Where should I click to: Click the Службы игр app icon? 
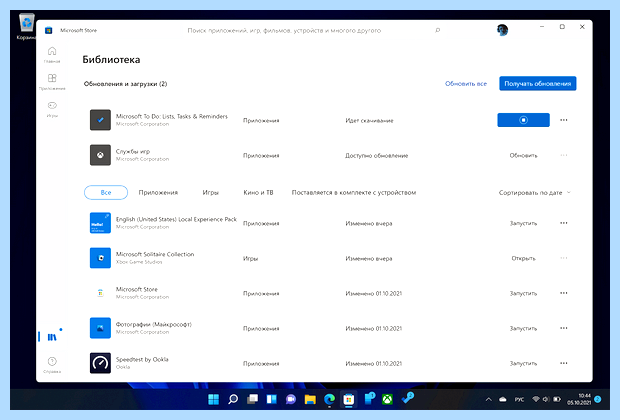pyautogui.click(x=100, y=155)
